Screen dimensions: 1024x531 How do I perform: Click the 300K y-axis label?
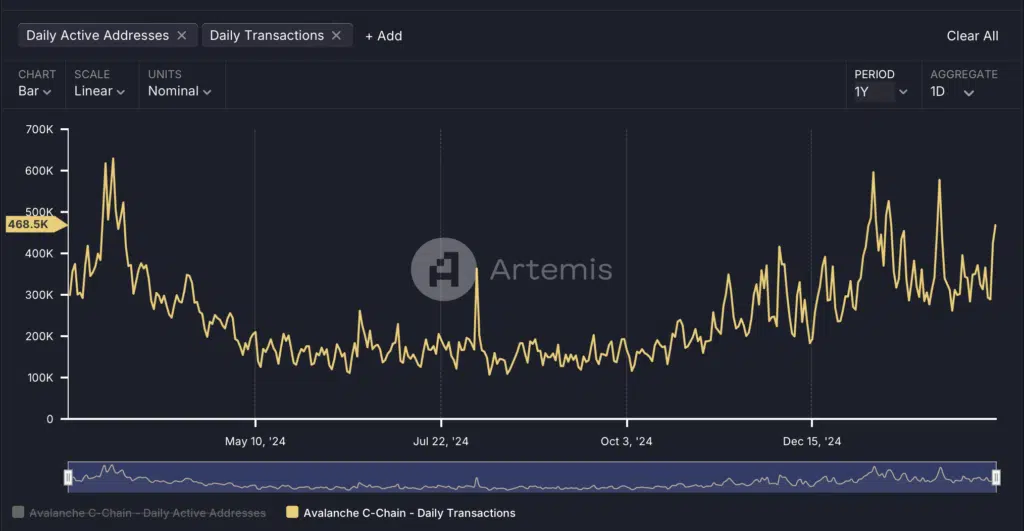tap(40, 295)
